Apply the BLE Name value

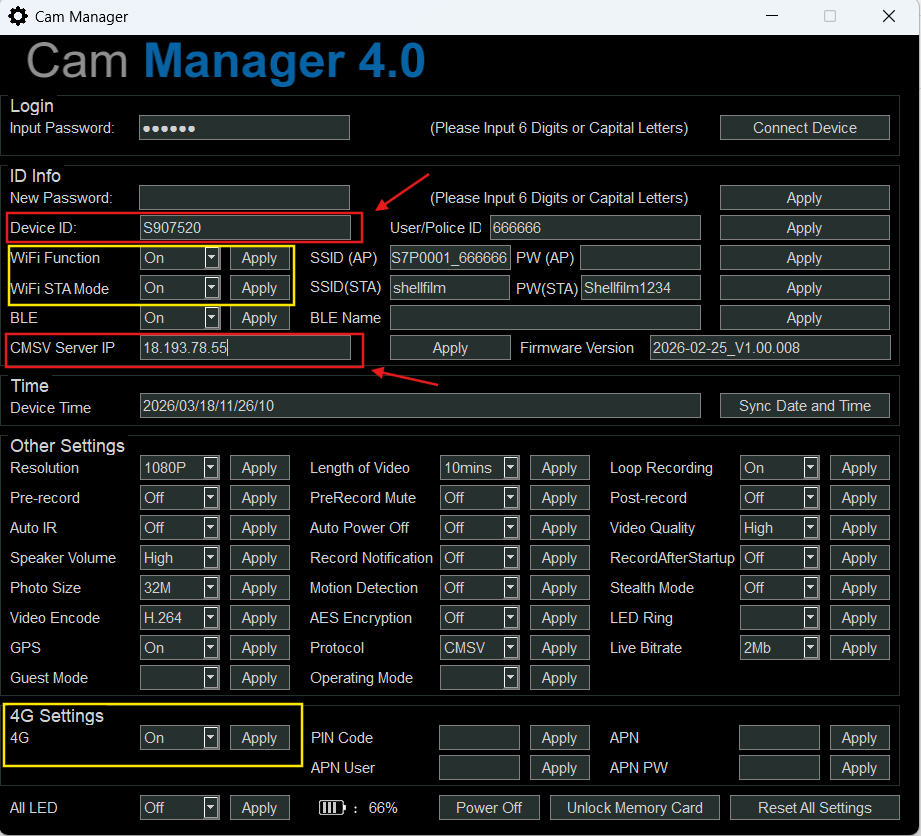[805, 318]
